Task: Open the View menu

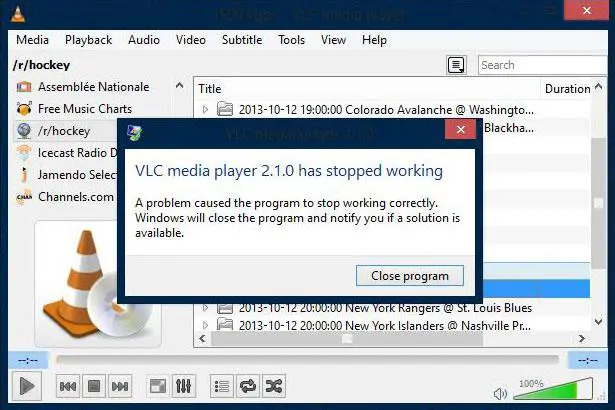Action: coord(333,40)
